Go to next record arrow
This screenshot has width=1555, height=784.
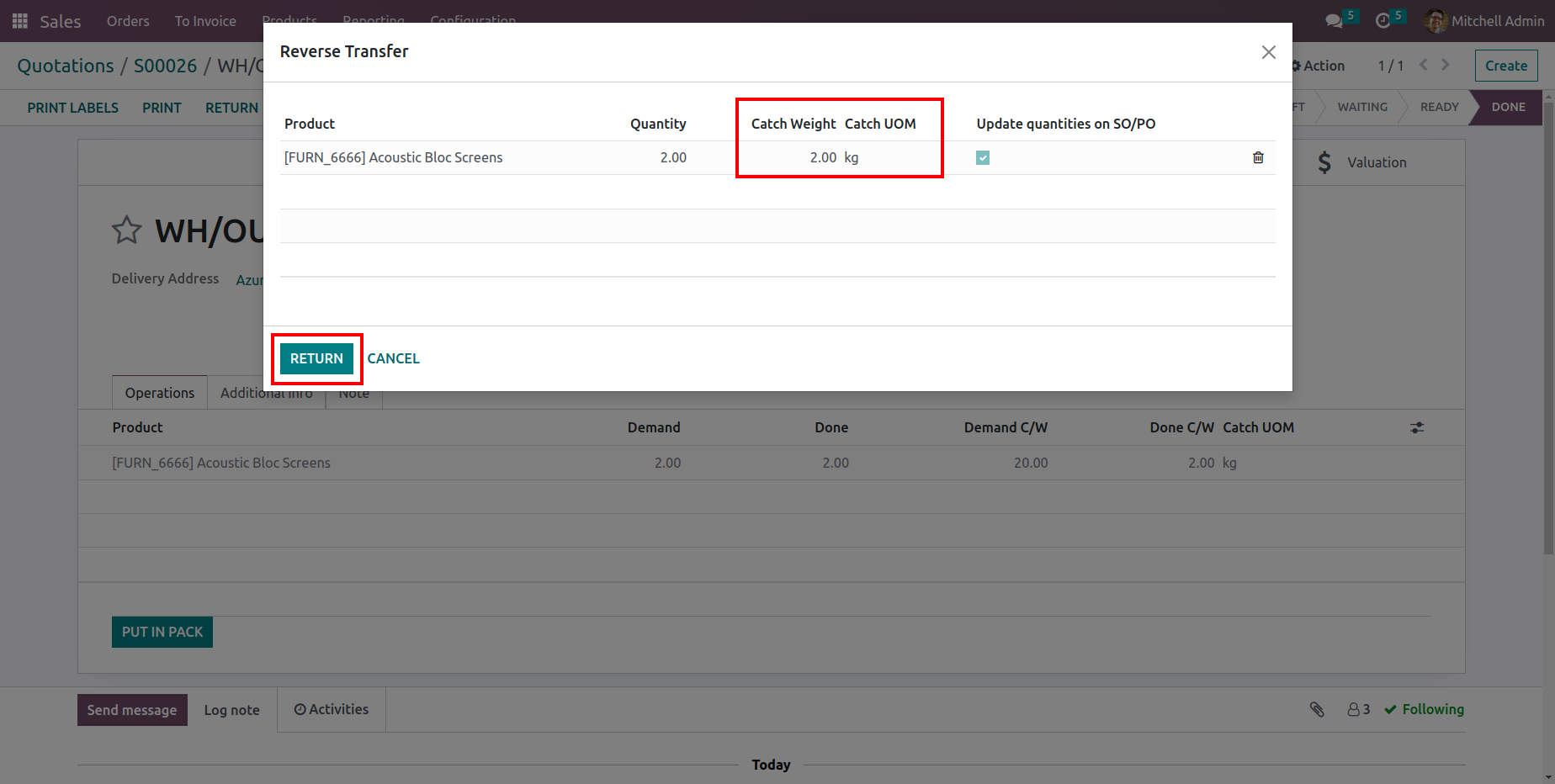(1446, 65)
